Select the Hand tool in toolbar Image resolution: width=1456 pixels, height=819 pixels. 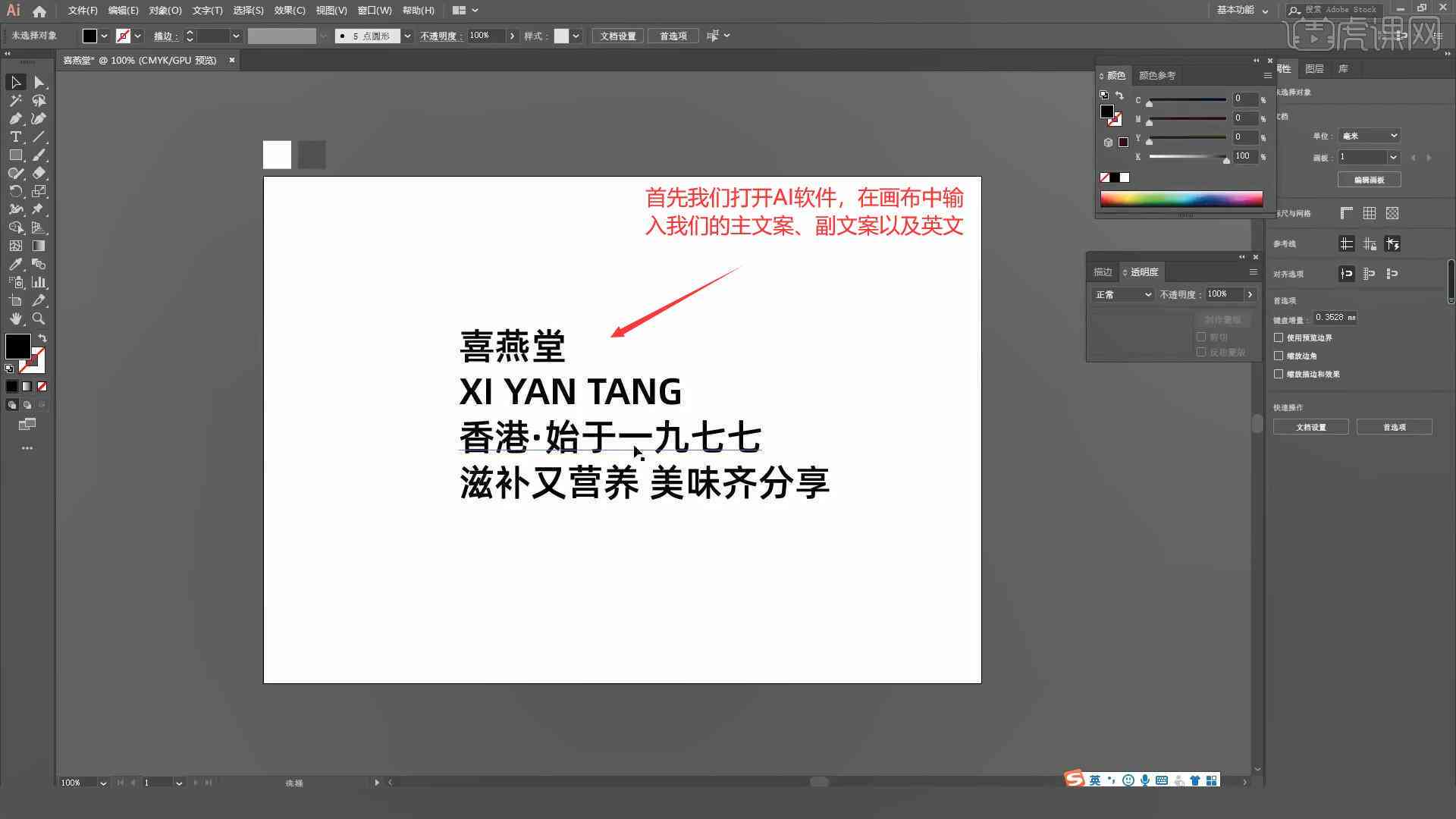point(14,319)
